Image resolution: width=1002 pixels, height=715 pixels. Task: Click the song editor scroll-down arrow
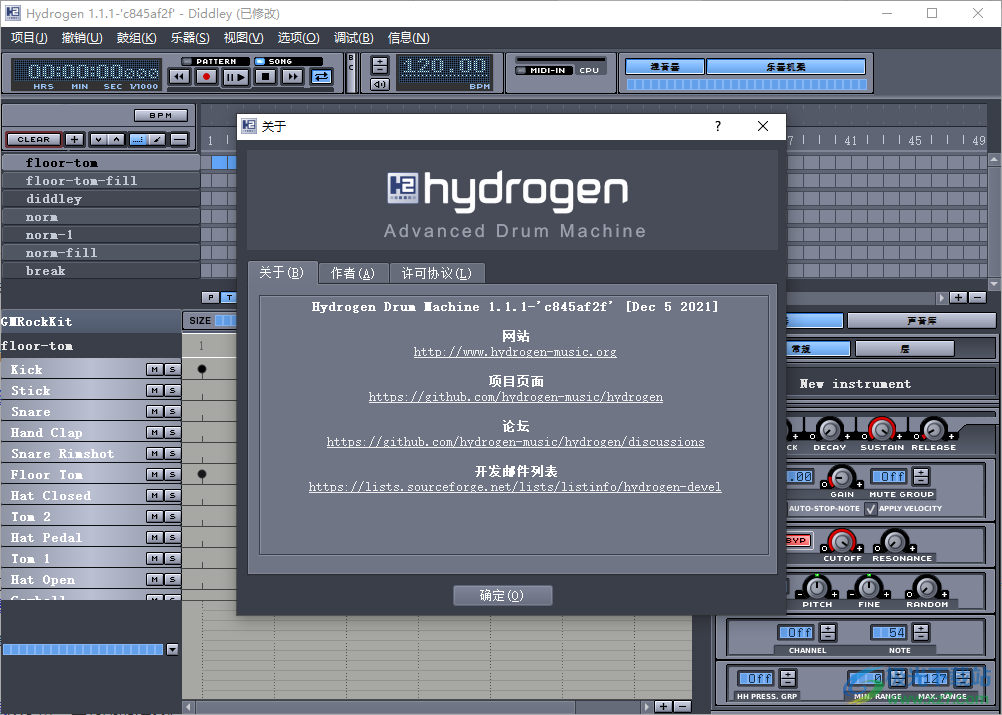tap(994, 283)
